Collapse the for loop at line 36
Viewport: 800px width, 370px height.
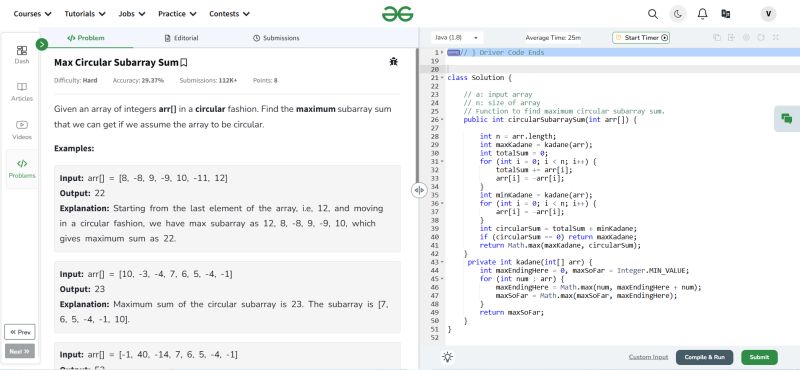[442, 203]
